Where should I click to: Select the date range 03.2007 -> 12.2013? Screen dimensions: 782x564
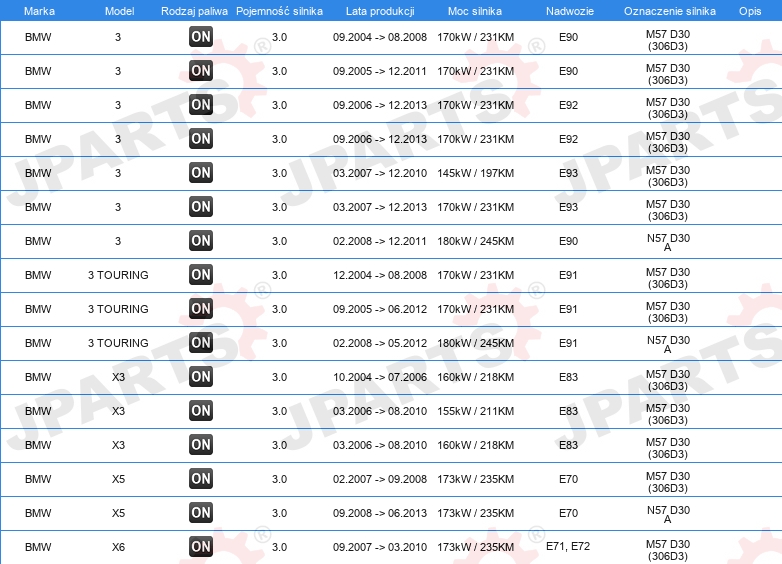(380, 207)
